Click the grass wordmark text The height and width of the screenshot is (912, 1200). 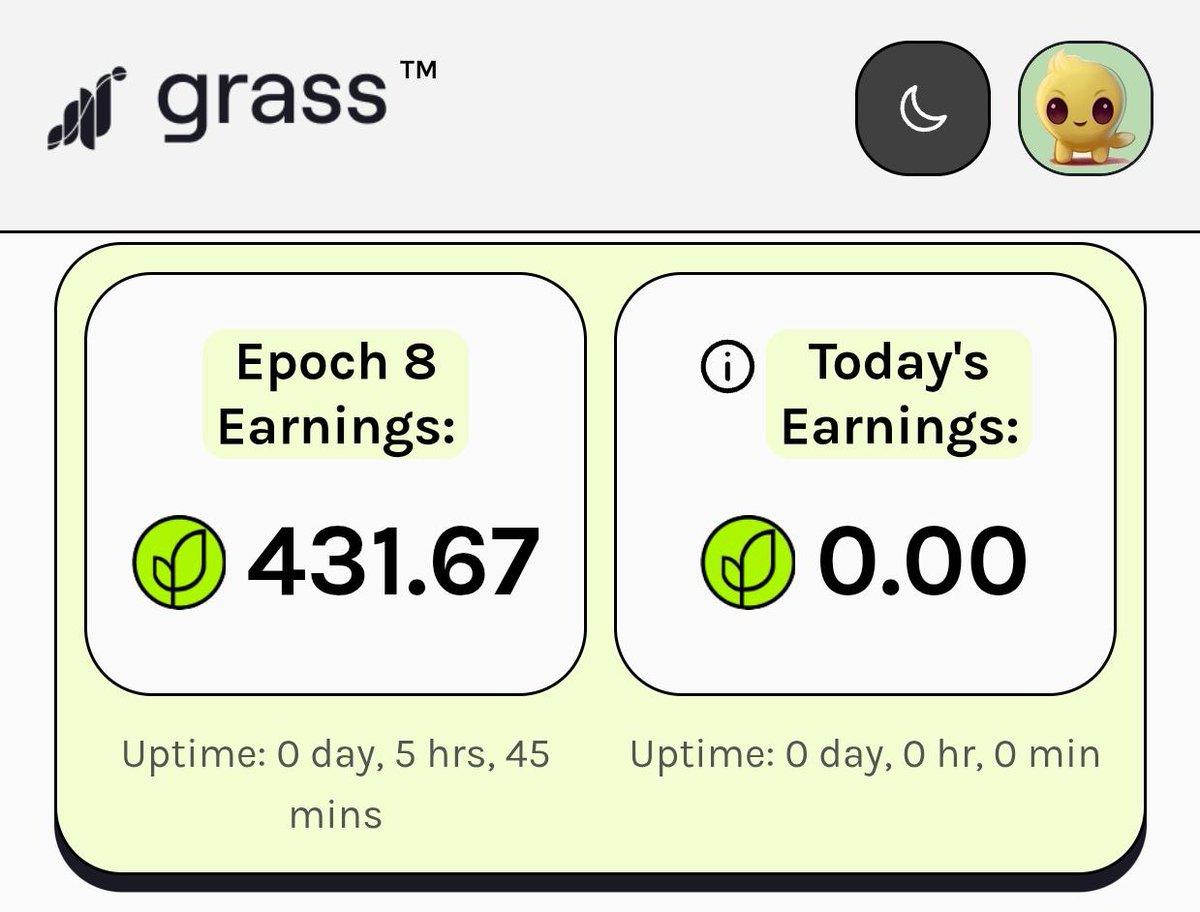272,101
